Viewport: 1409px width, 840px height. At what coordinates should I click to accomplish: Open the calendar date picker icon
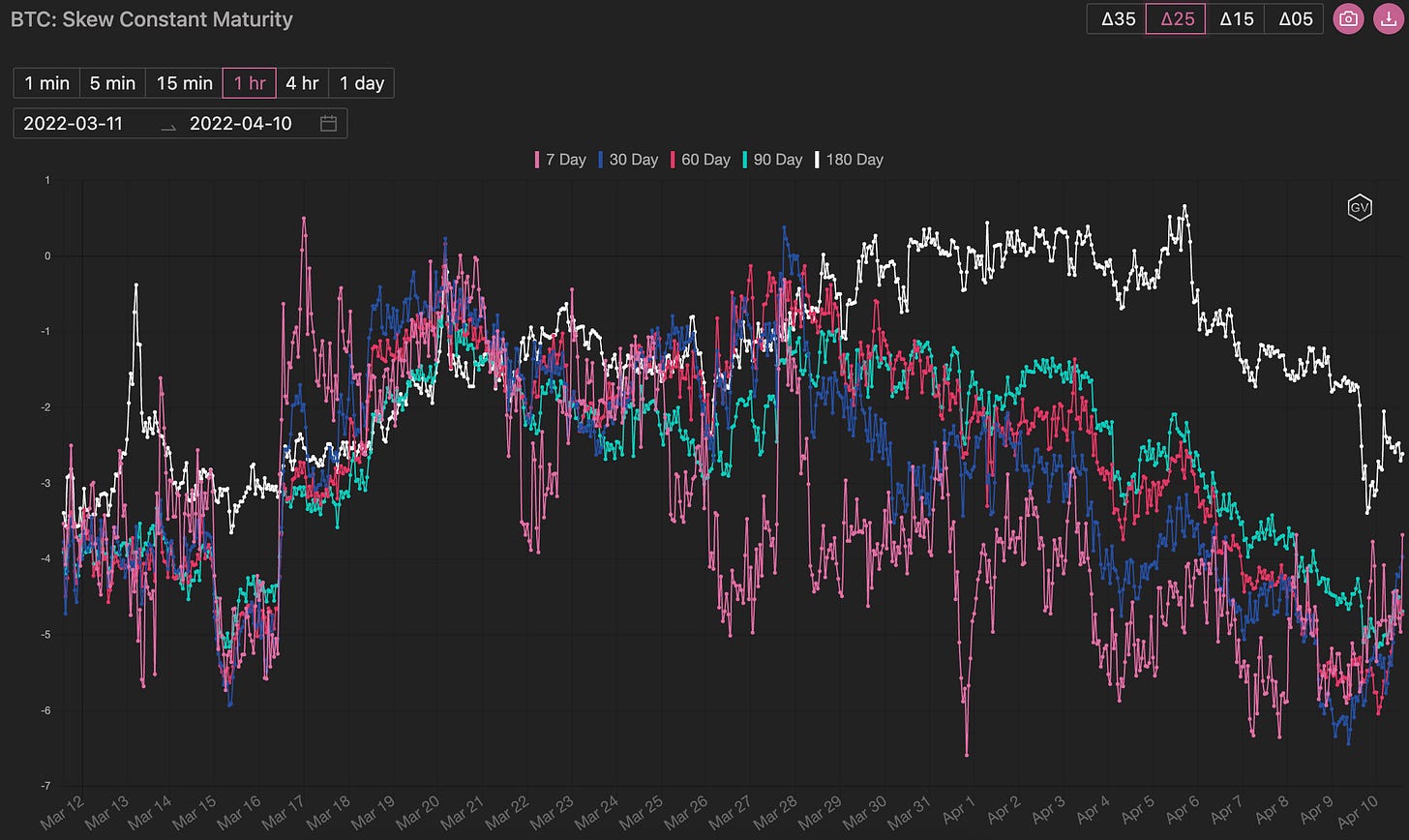point(328,123)
